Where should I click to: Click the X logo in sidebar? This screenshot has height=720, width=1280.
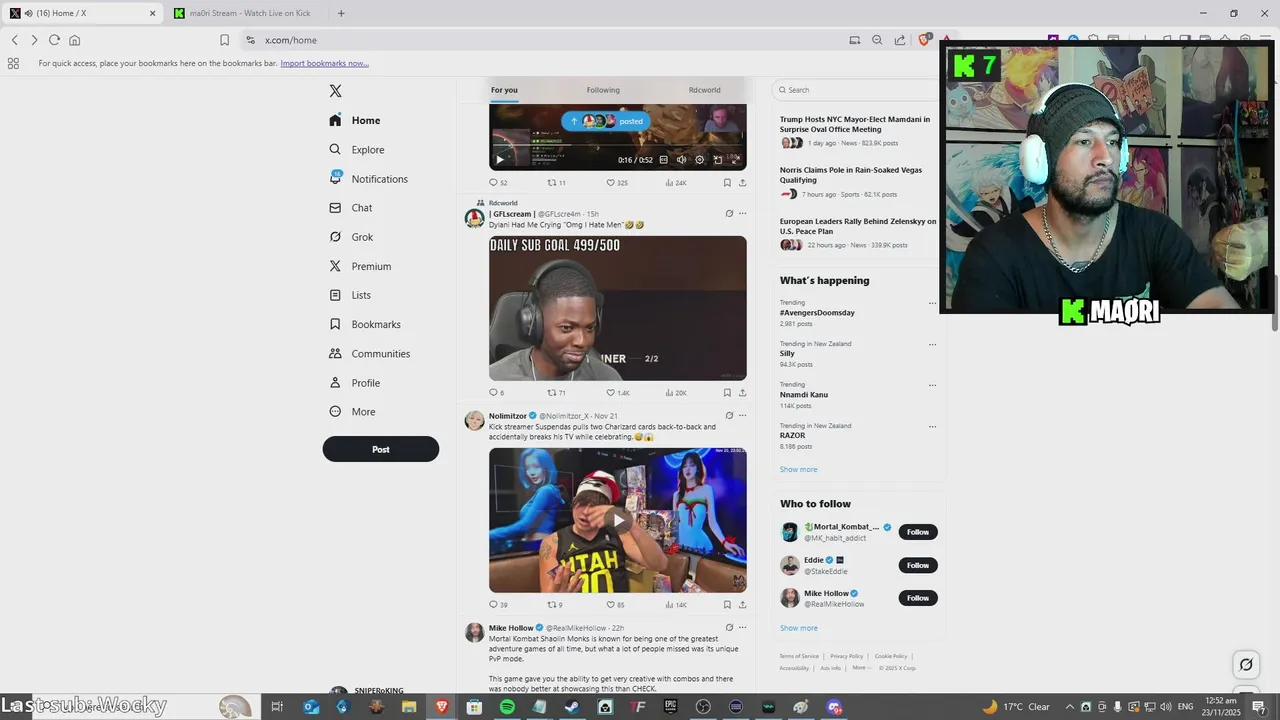[x=336, y=91]
